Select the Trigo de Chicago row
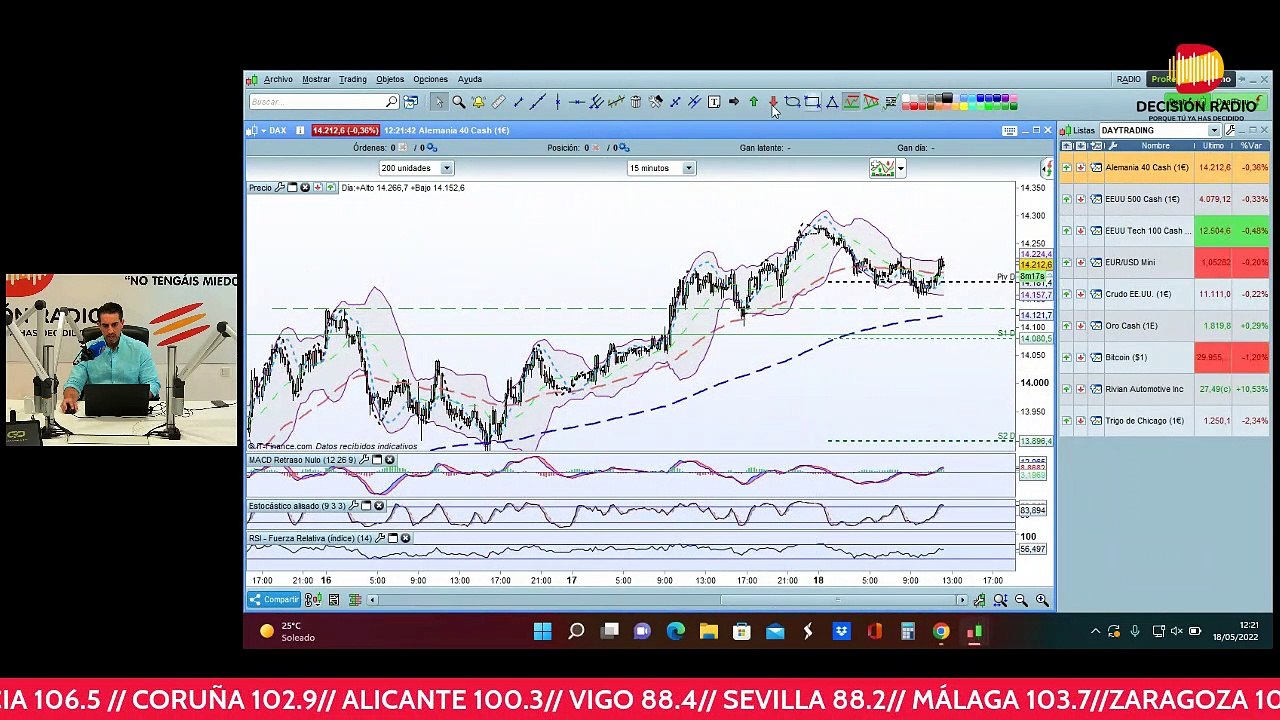1280x720 pixels. tap(1164, 421)
